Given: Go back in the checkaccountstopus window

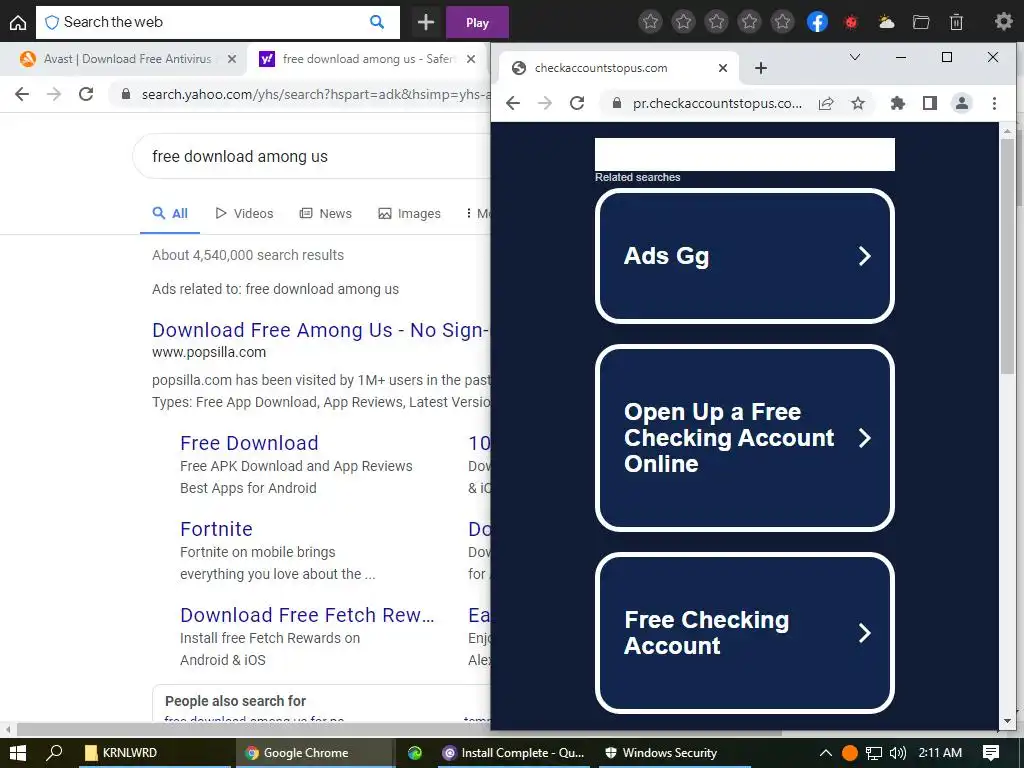Looking at the screenshot, I should (x=513, y=103).
